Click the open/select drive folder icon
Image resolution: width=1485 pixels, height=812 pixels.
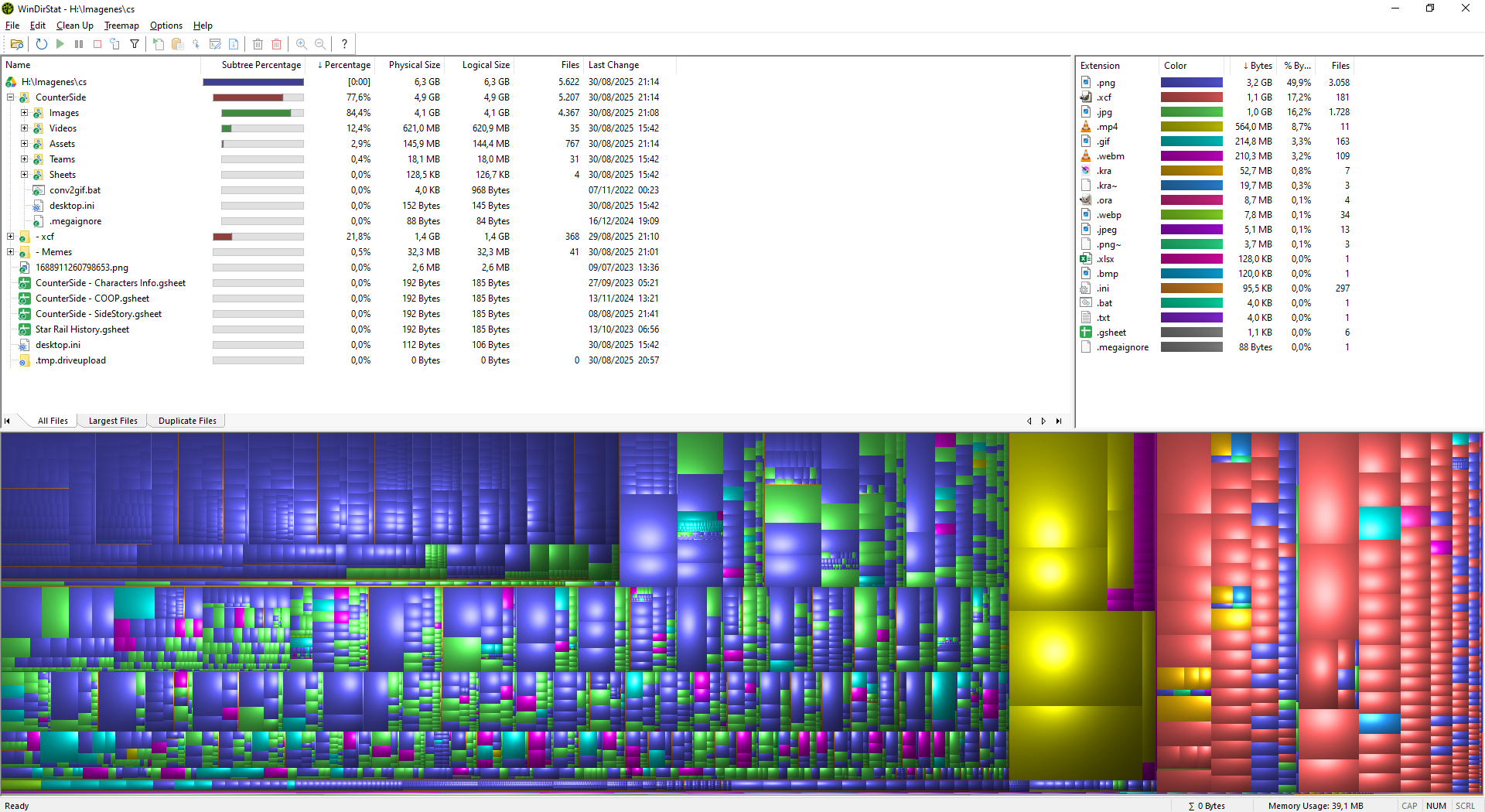point(16,44)
